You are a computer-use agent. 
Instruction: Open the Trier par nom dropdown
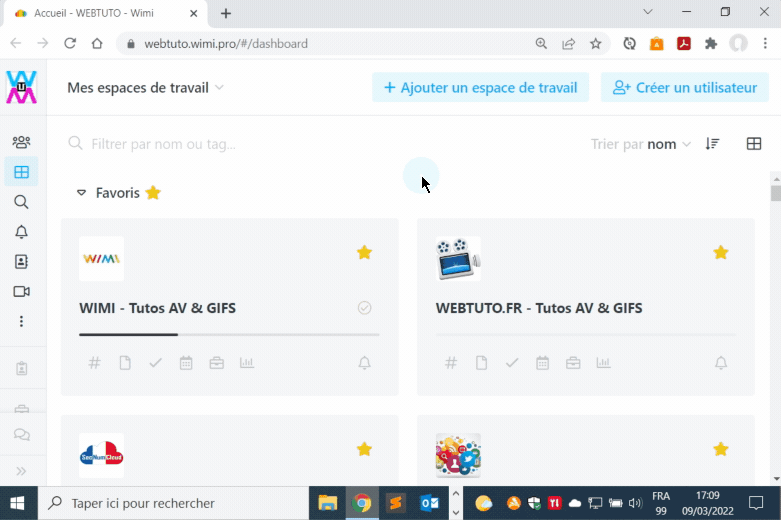[641, 144]
